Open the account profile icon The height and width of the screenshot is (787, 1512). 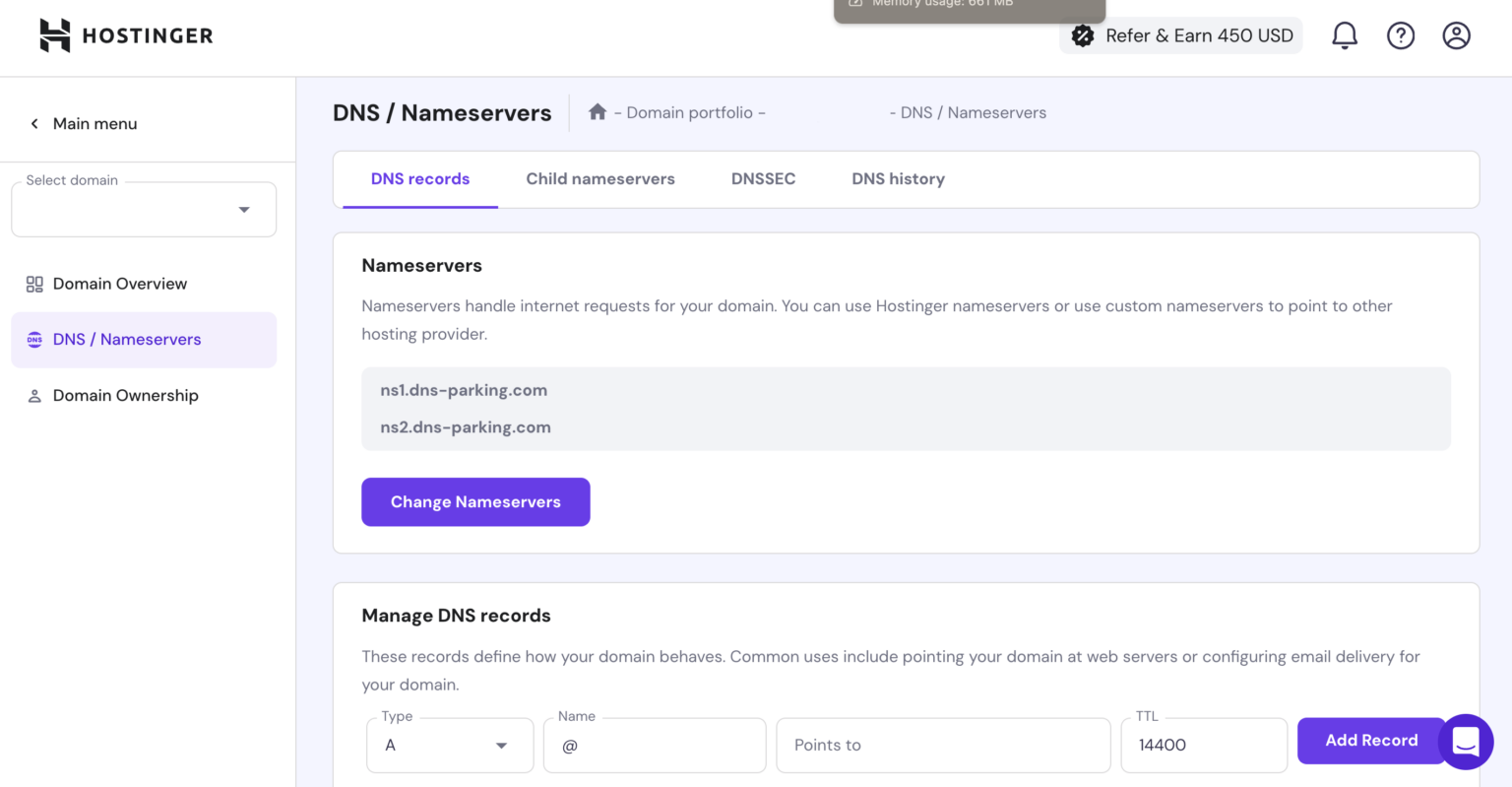tap(1456, 34)
